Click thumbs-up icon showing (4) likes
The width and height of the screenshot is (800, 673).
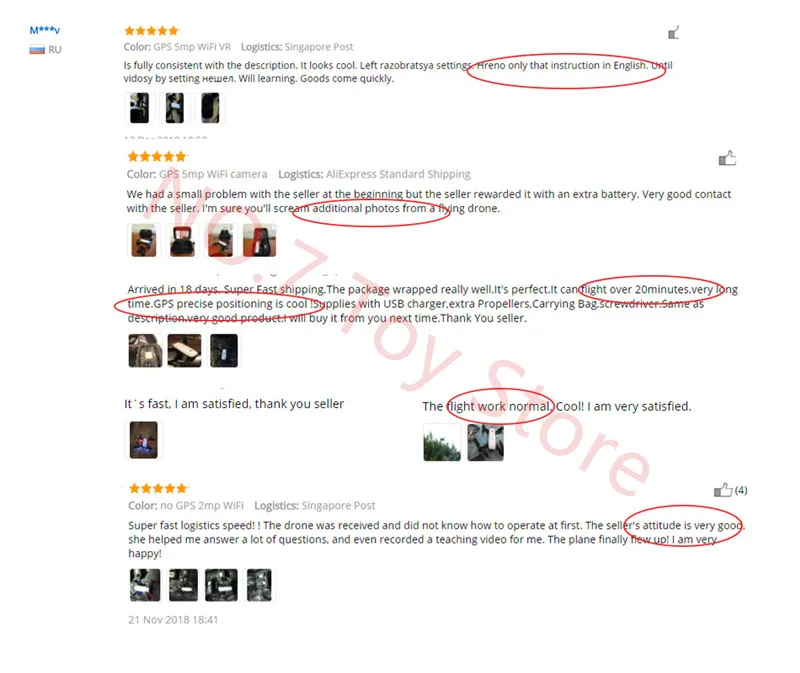tap(723, 490)
